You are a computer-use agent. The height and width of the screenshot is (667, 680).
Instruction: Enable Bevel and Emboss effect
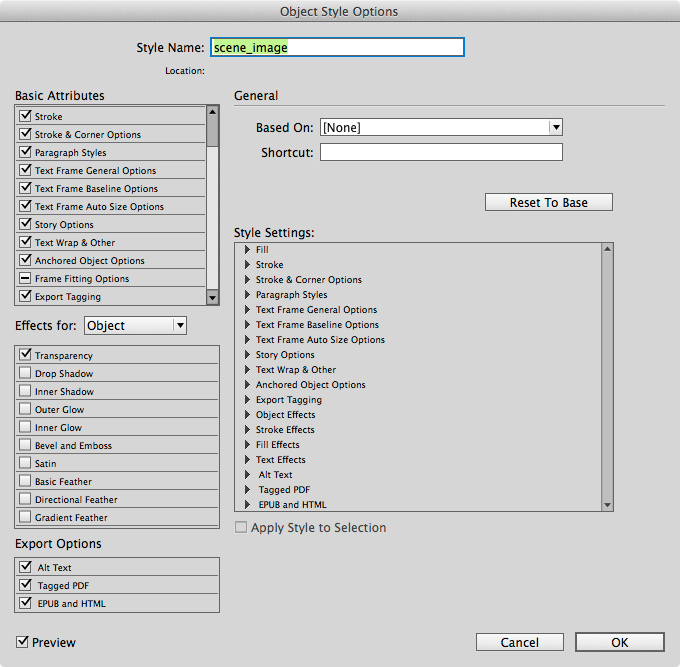click(x=25, y=445)
